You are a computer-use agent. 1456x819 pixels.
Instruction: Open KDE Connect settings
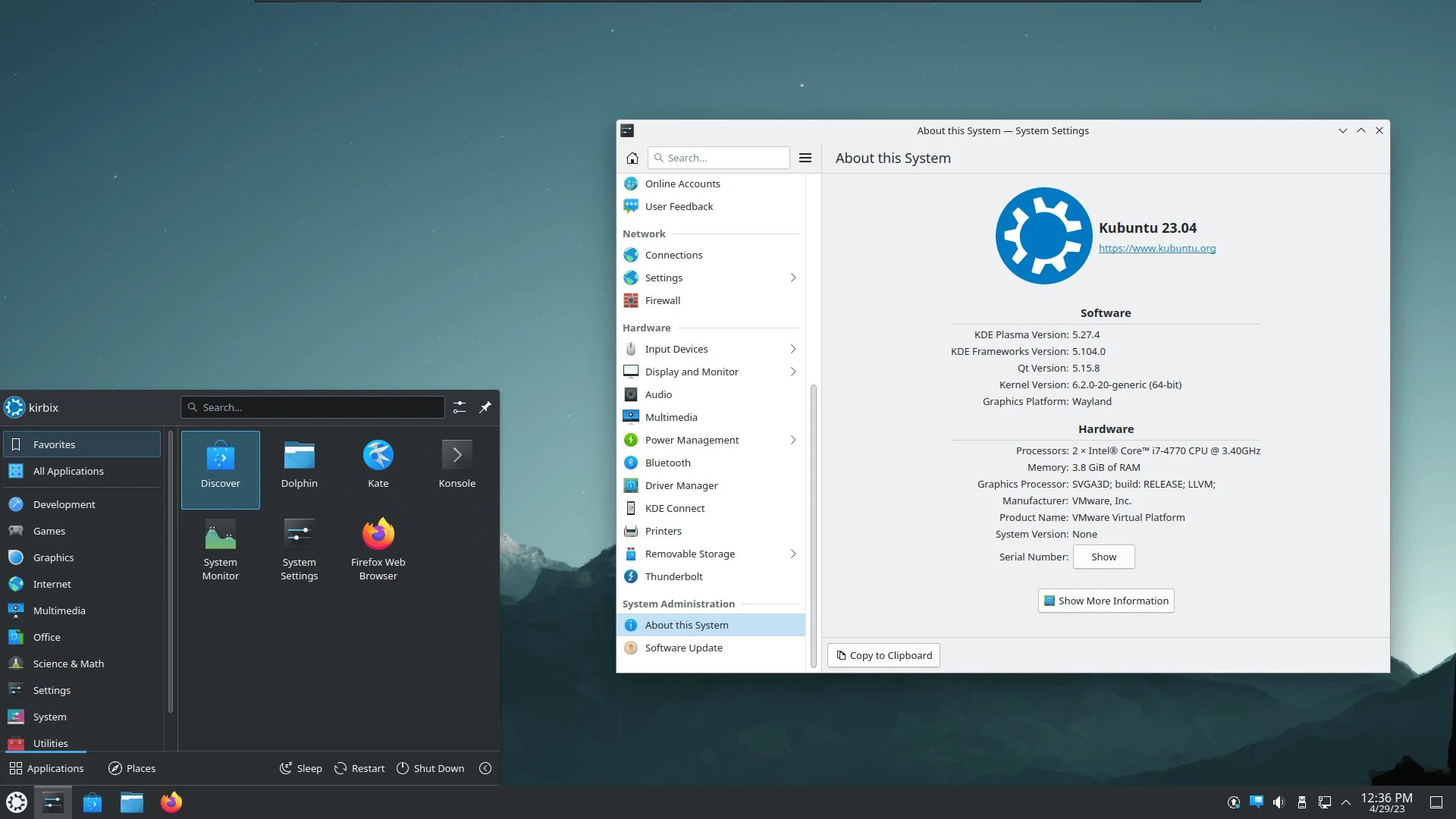click(674, 508)
